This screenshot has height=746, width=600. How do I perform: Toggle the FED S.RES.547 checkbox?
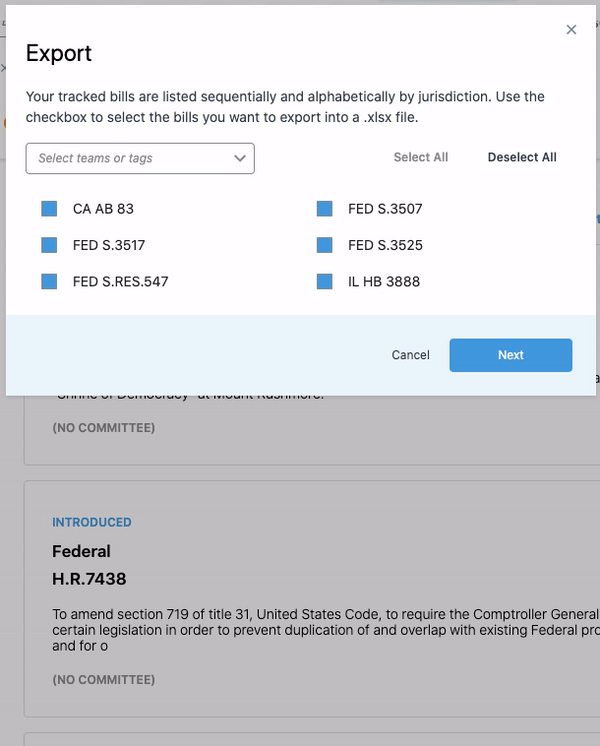coord(49,282)
